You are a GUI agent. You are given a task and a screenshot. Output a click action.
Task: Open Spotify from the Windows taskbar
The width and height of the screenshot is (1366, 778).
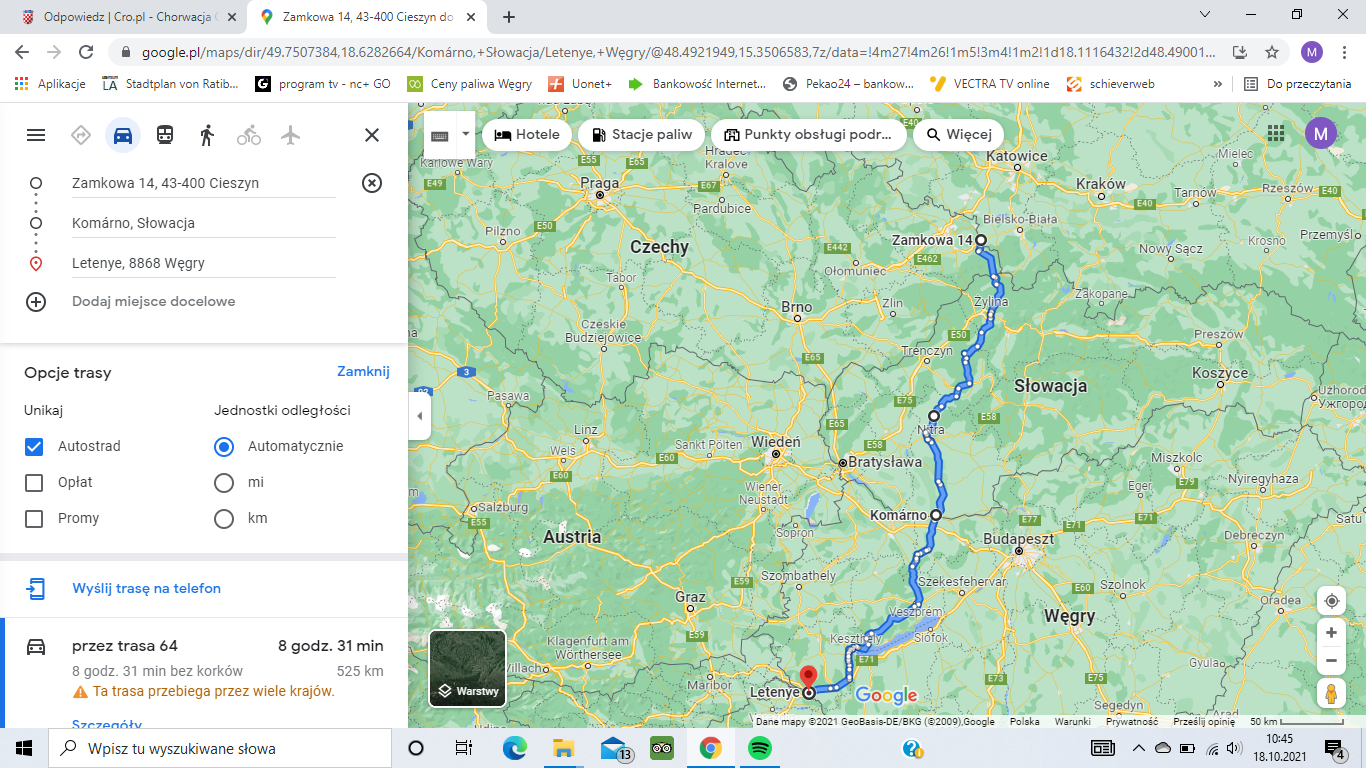pyautogui.click(x=759, y=748)
